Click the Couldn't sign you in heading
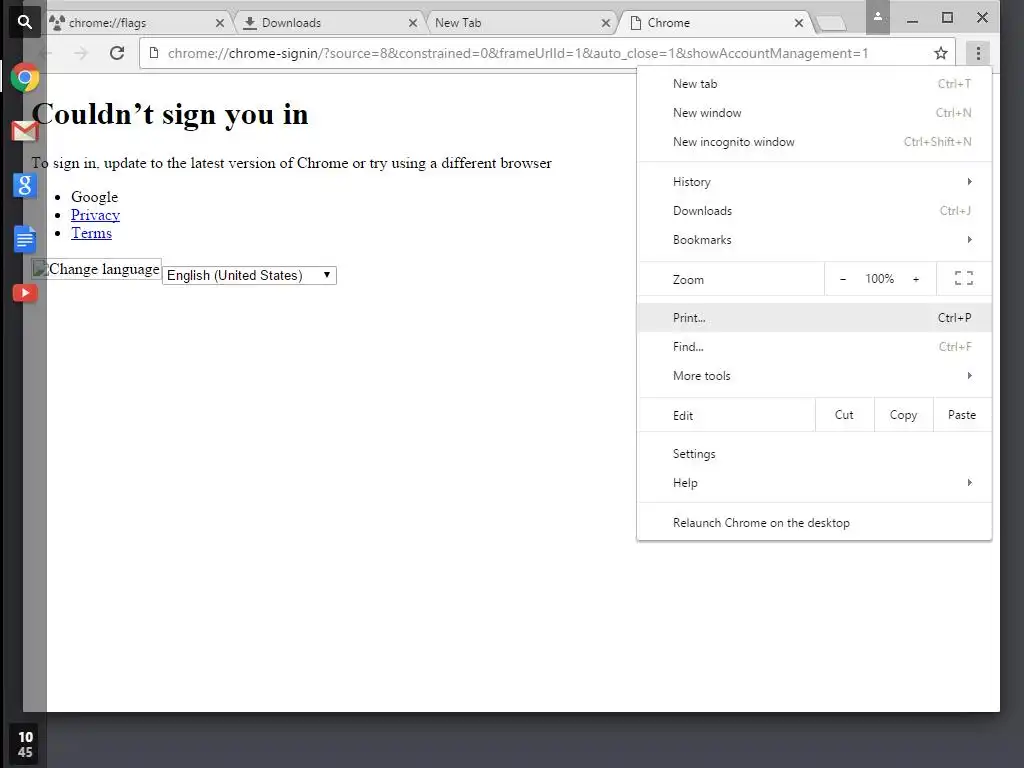 pos(170,114)
